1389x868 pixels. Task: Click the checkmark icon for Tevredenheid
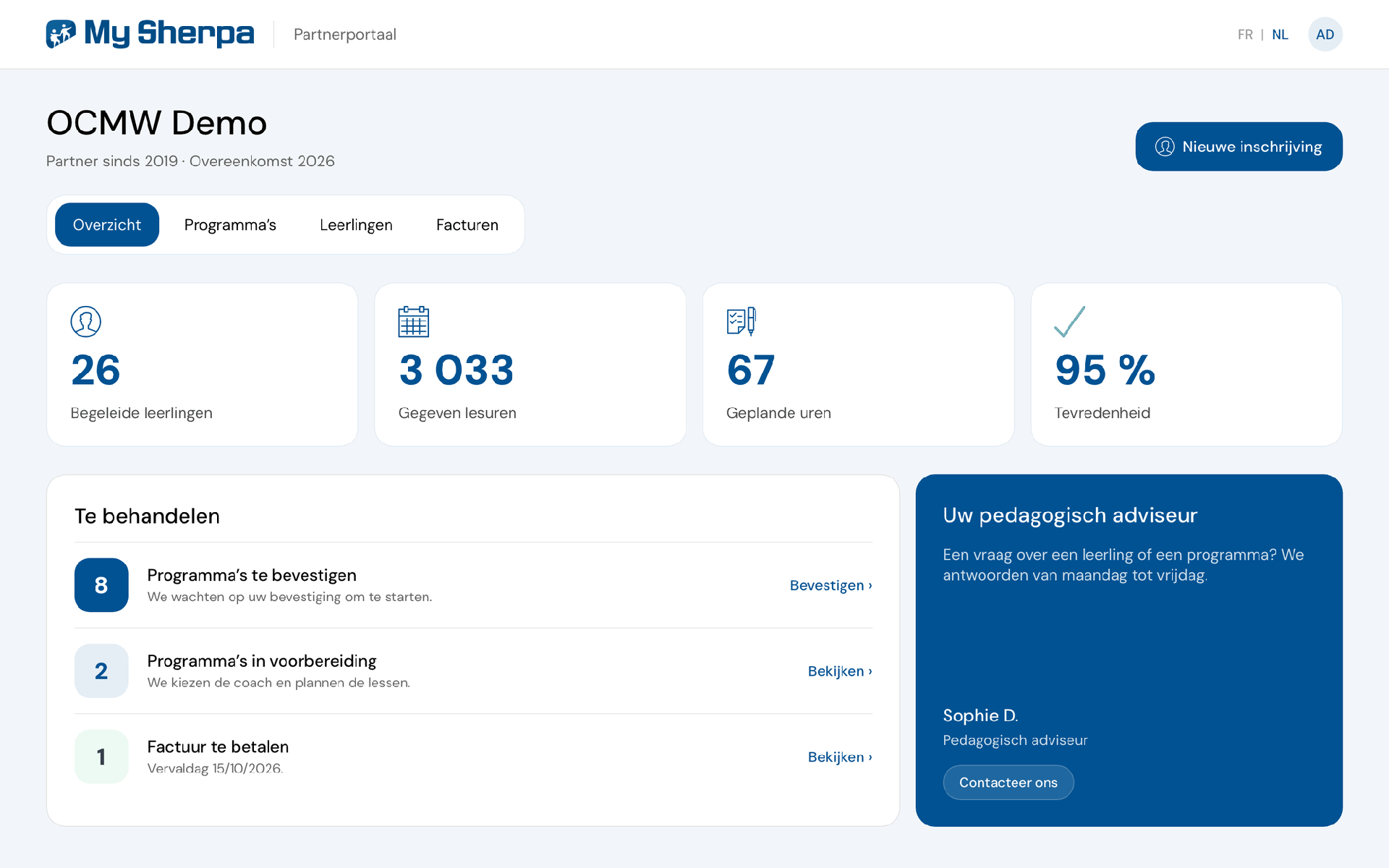pos(1069,322)
